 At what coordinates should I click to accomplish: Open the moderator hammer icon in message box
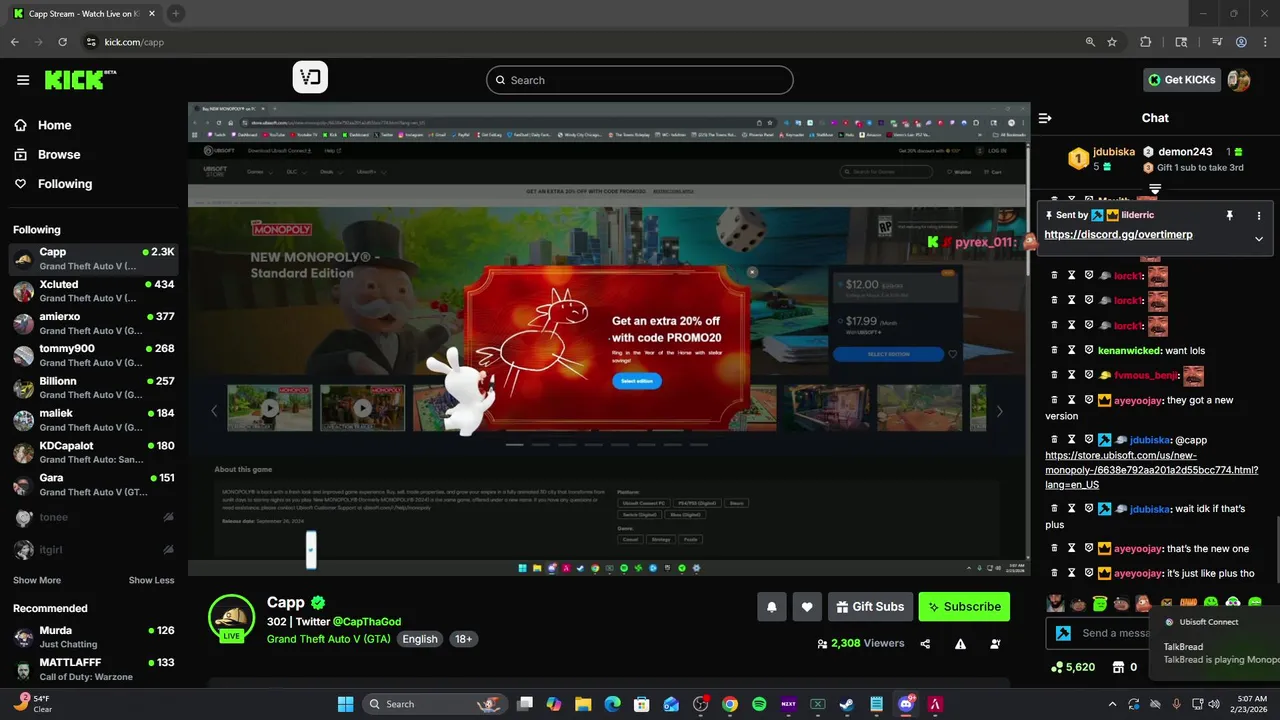[1064, 633]
